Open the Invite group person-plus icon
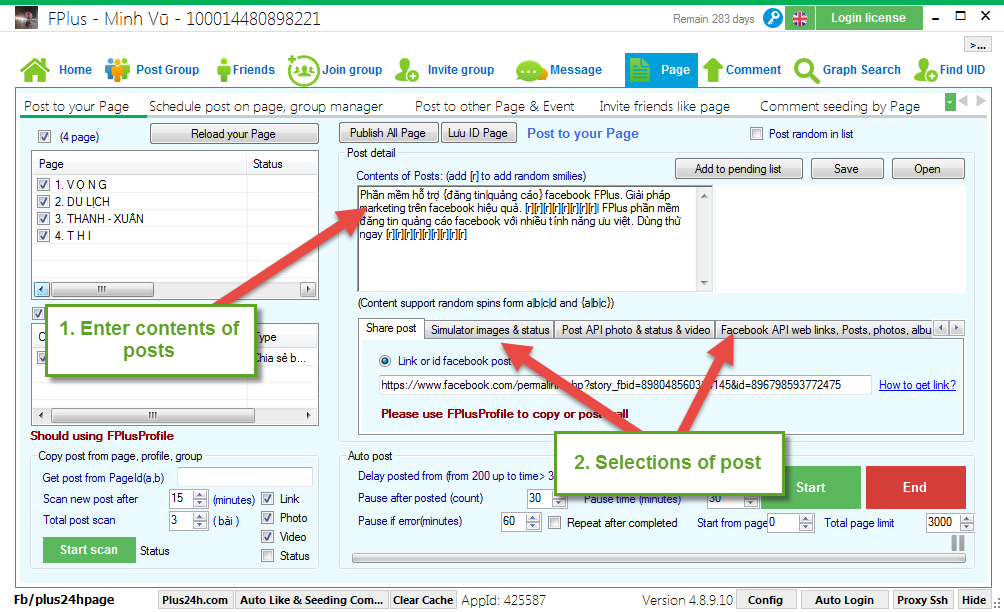The image size is (1004, 612). pyautogui.click(x=407, y=70)
